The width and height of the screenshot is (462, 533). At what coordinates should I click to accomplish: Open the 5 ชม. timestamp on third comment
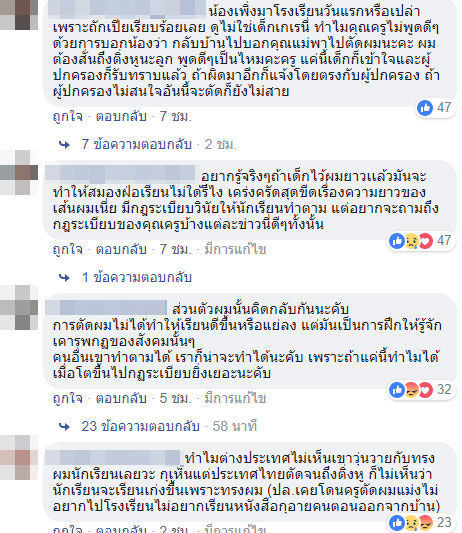click(x=176, y=398)
